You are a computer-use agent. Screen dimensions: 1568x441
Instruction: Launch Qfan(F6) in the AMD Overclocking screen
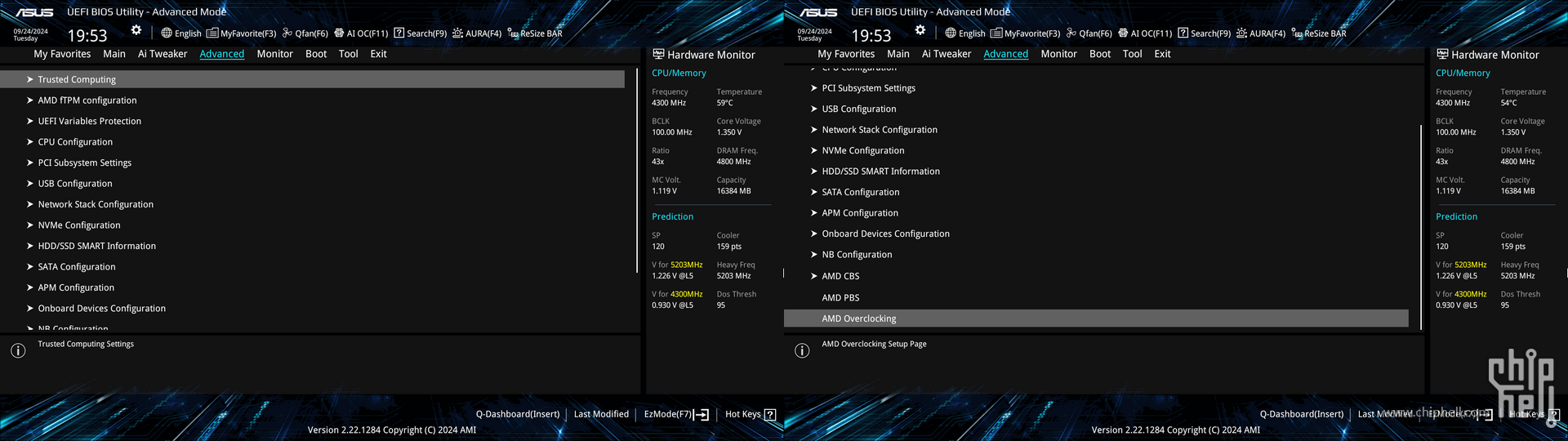pos(1089,33)
